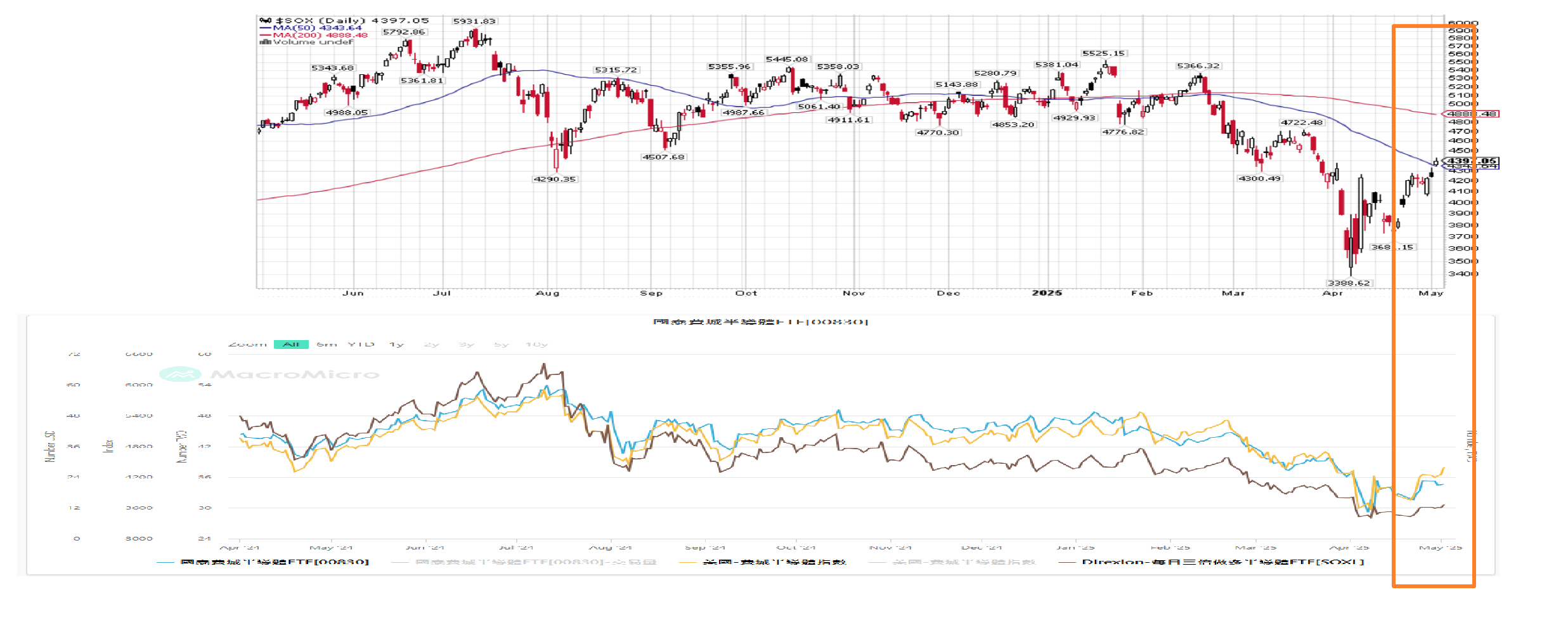Switch zoom range to 6m
The width and height of the screenshot is (1568, 618).
(327, 345)
